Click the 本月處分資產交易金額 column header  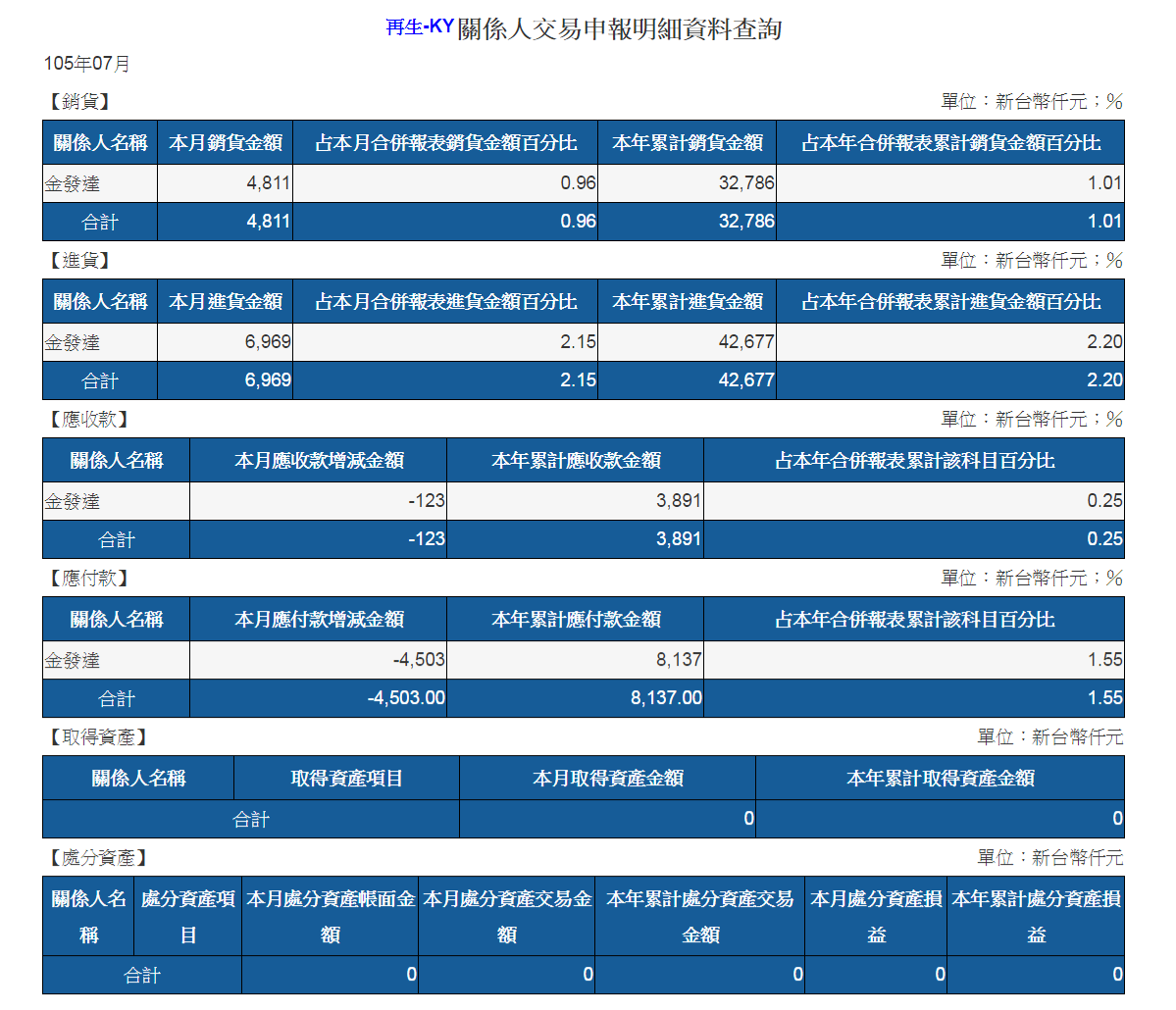(507, 916)
